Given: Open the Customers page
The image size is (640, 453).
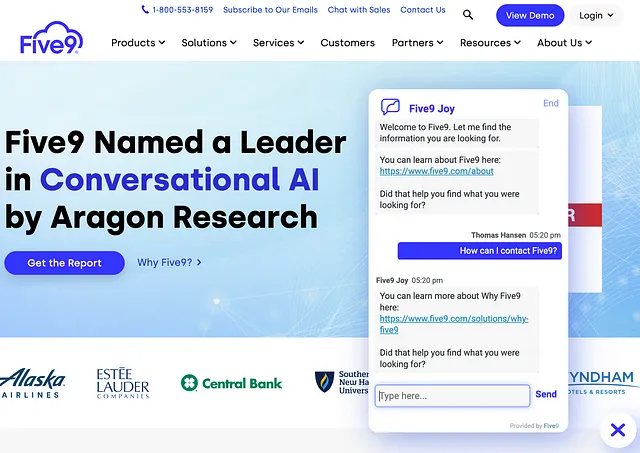Looking at the screenshot, I should 347,42.
